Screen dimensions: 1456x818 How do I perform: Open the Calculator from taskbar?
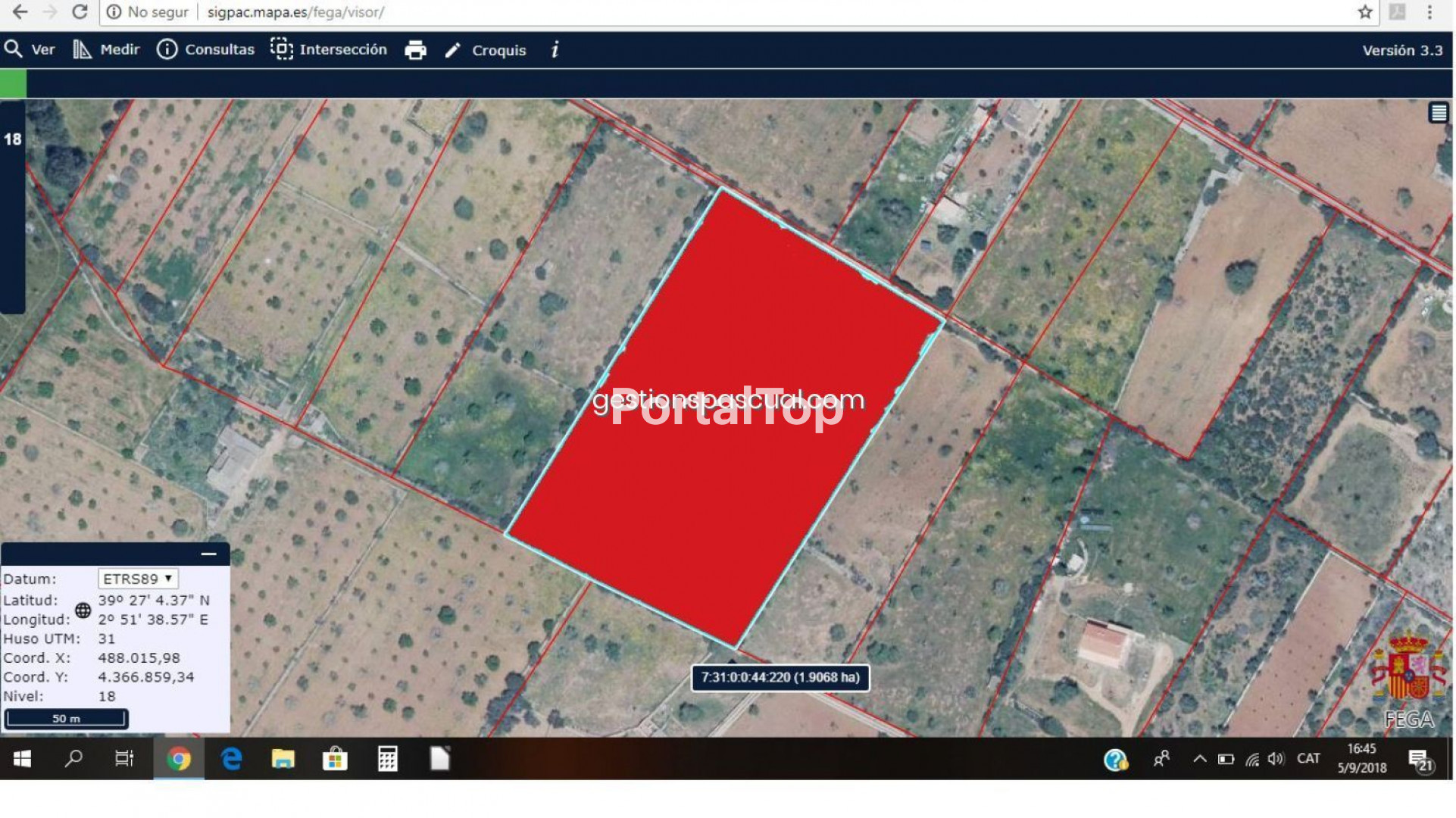click(387, 758)
